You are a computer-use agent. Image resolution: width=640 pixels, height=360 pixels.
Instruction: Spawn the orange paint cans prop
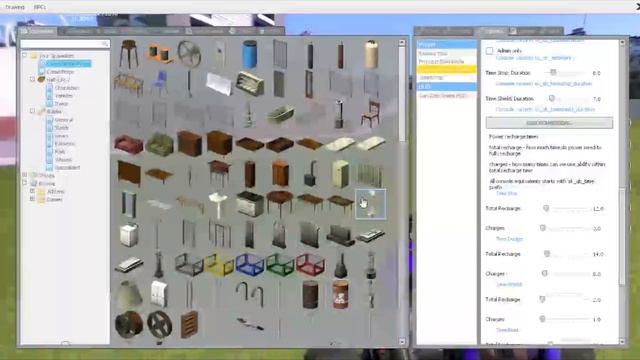(x=159, y=54)
